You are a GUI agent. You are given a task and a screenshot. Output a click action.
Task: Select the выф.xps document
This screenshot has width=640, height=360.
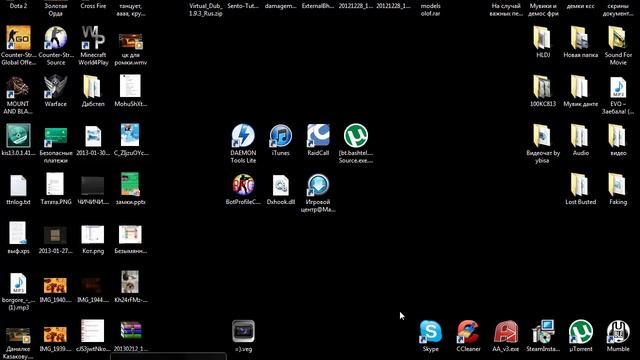click(x=18, y=234)
